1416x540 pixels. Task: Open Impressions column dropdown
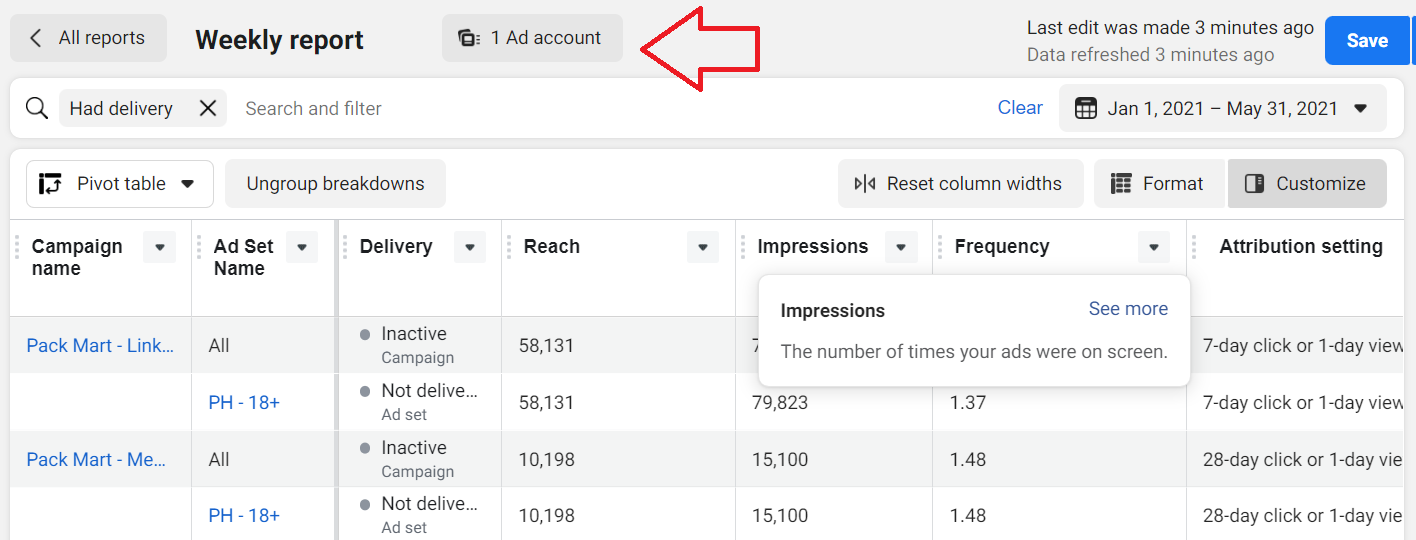901,247
